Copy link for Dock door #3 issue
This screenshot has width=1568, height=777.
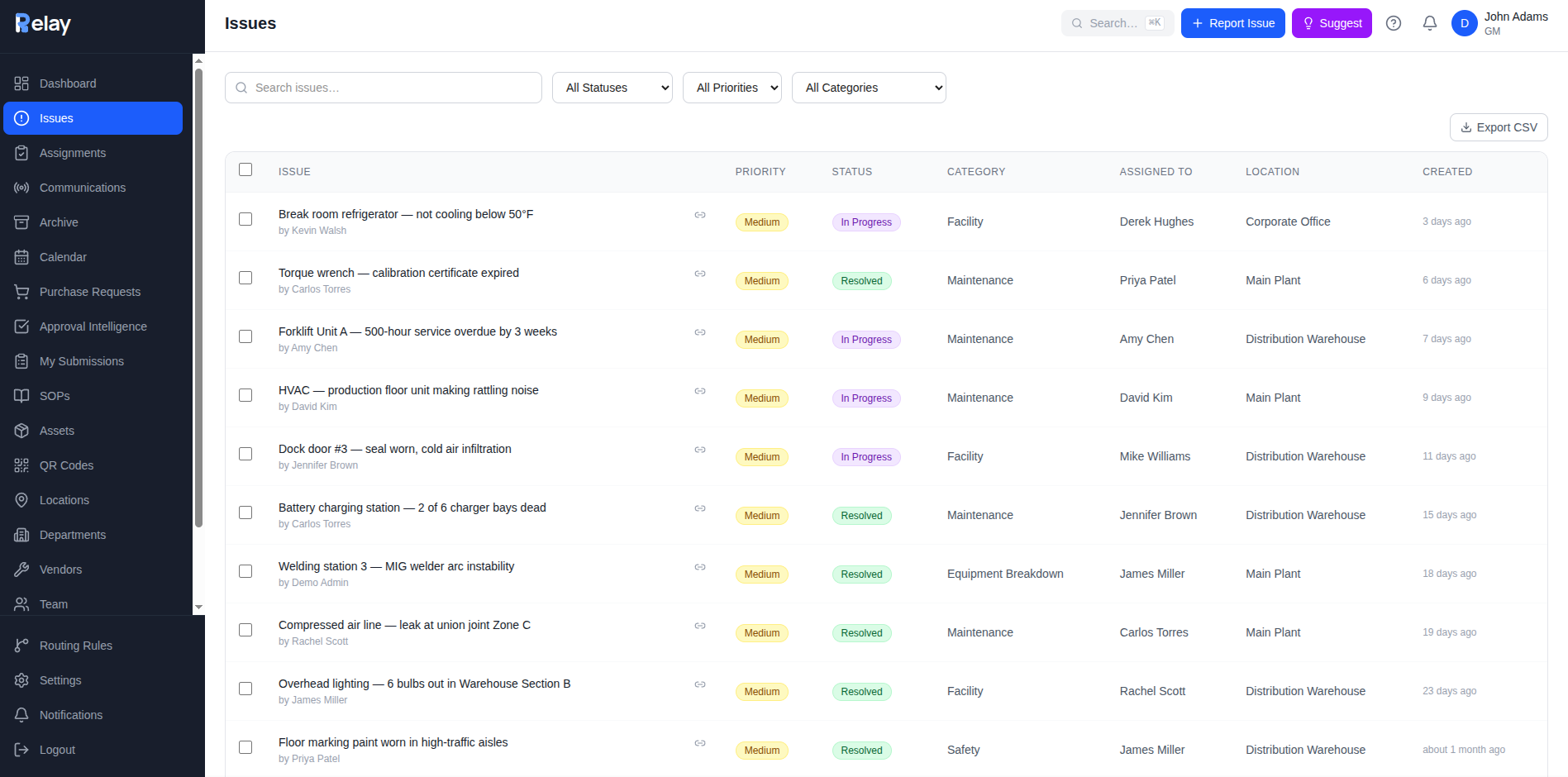pos(700,450)
